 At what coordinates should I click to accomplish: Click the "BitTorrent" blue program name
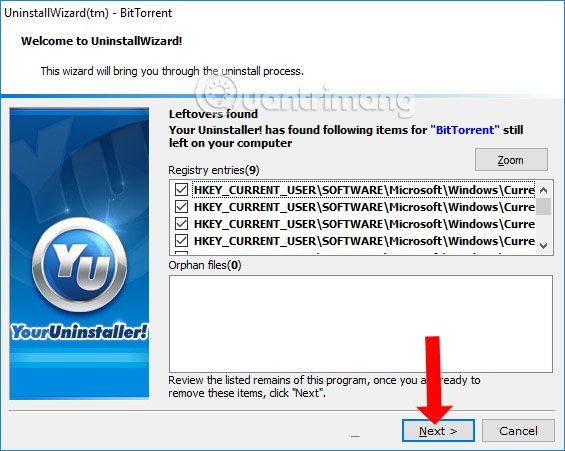click(x=465, y=130)
